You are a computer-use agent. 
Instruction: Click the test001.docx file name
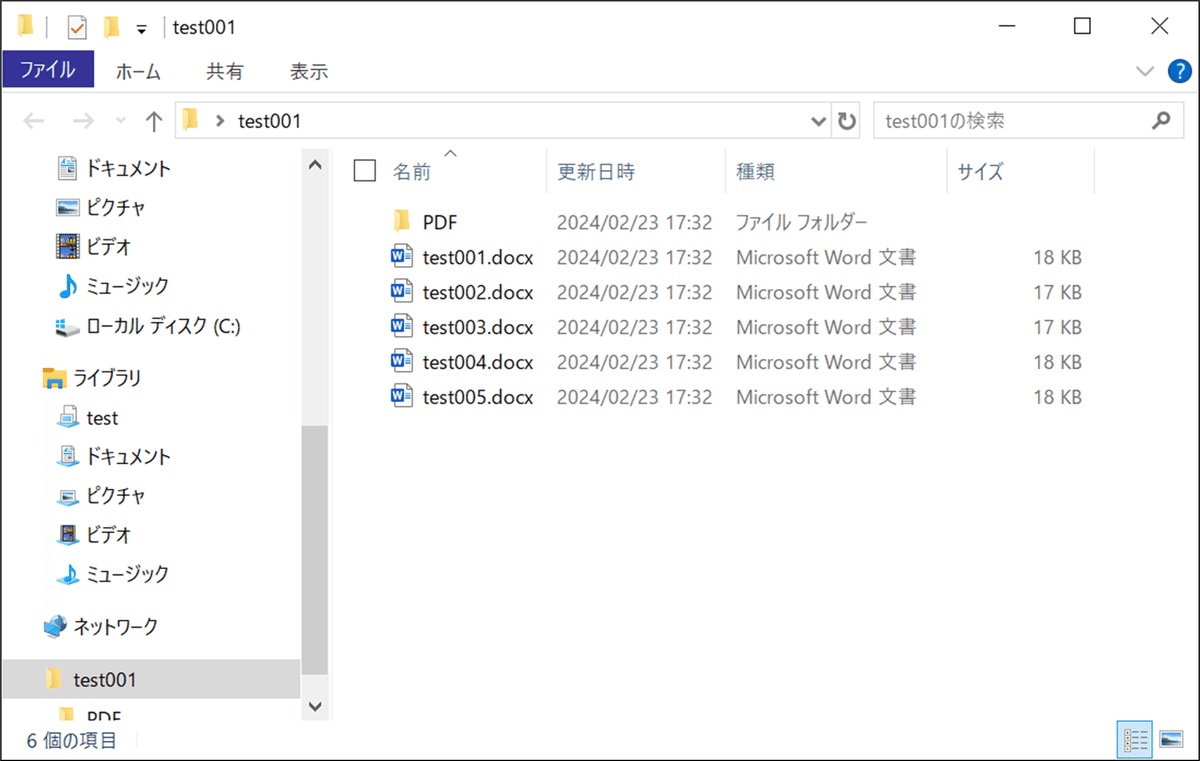478,258
